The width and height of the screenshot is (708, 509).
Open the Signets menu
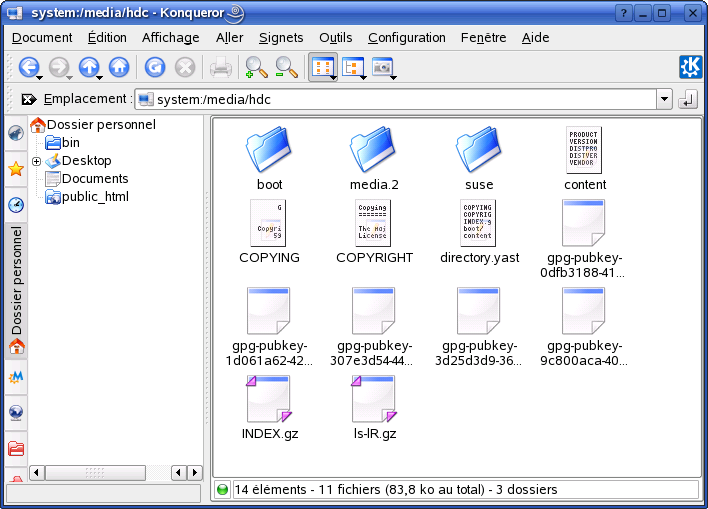point(280,37)
